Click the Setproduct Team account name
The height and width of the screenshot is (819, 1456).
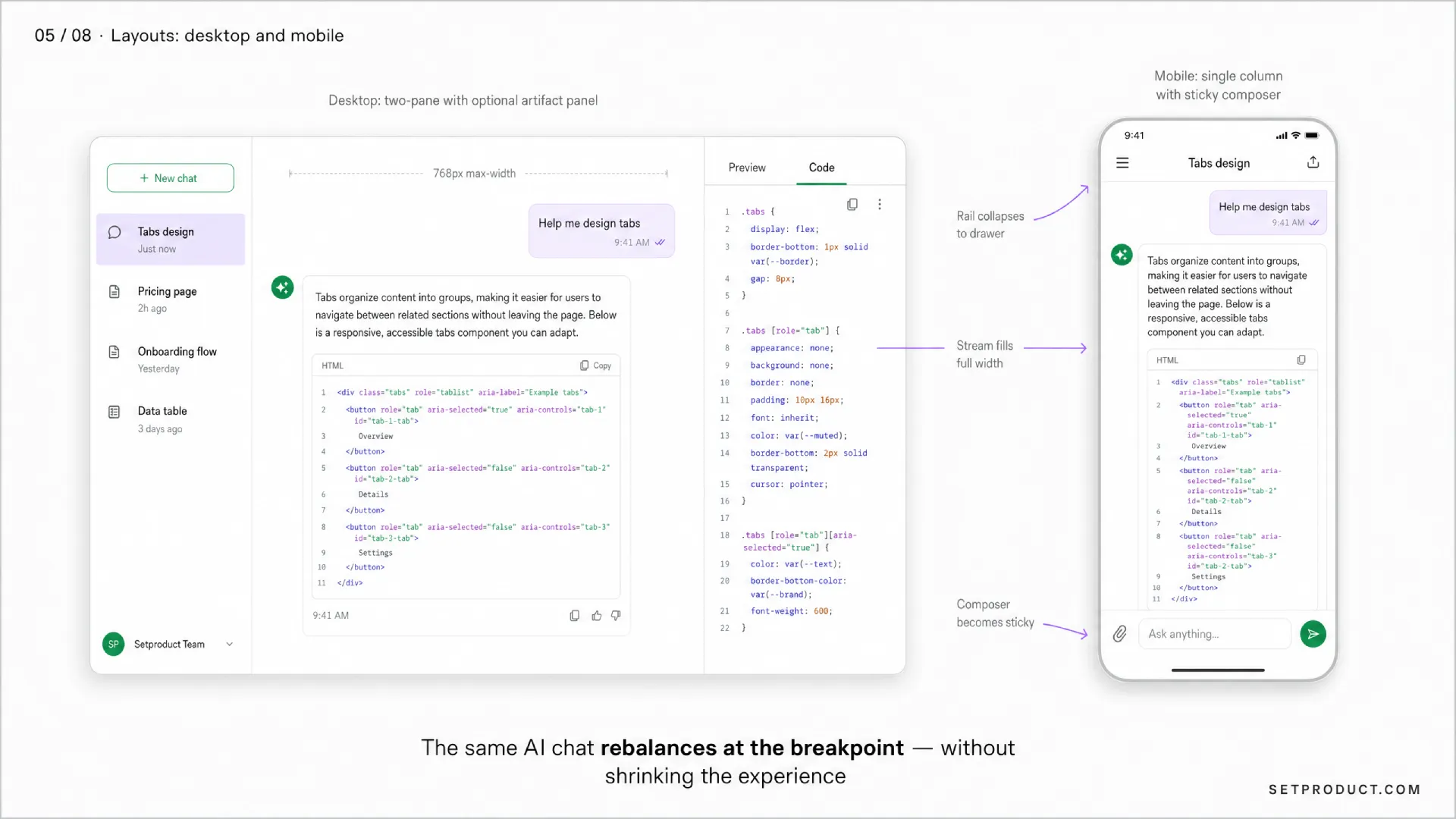click(x=169, y=644)
